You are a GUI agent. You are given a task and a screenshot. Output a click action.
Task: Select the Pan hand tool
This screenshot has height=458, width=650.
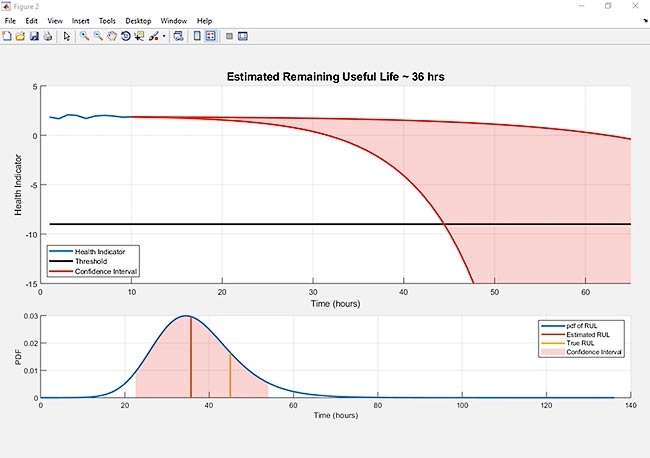click(x=112, y=36)
